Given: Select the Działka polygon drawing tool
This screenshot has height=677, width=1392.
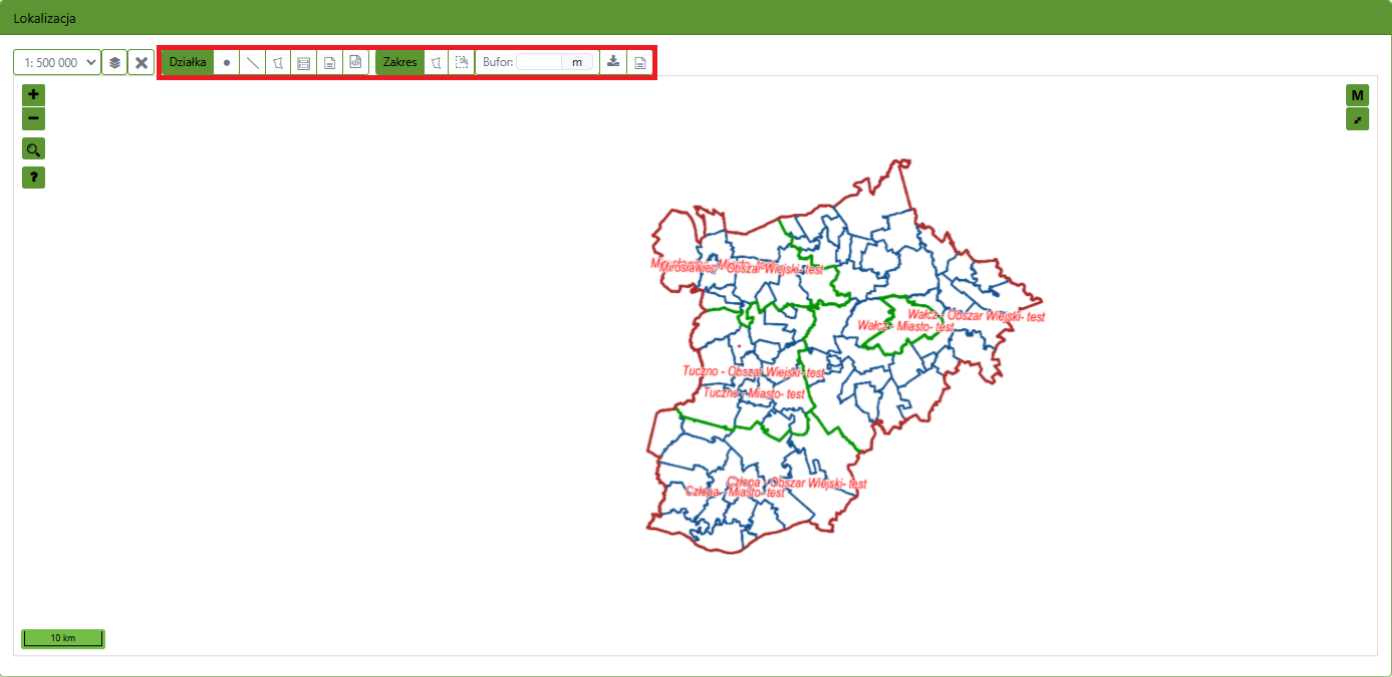Looking at the screenshot, I should tap(278, 62).
